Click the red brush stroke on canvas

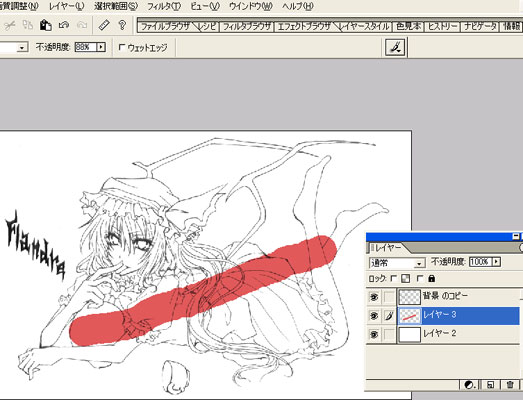coord(202,290)
